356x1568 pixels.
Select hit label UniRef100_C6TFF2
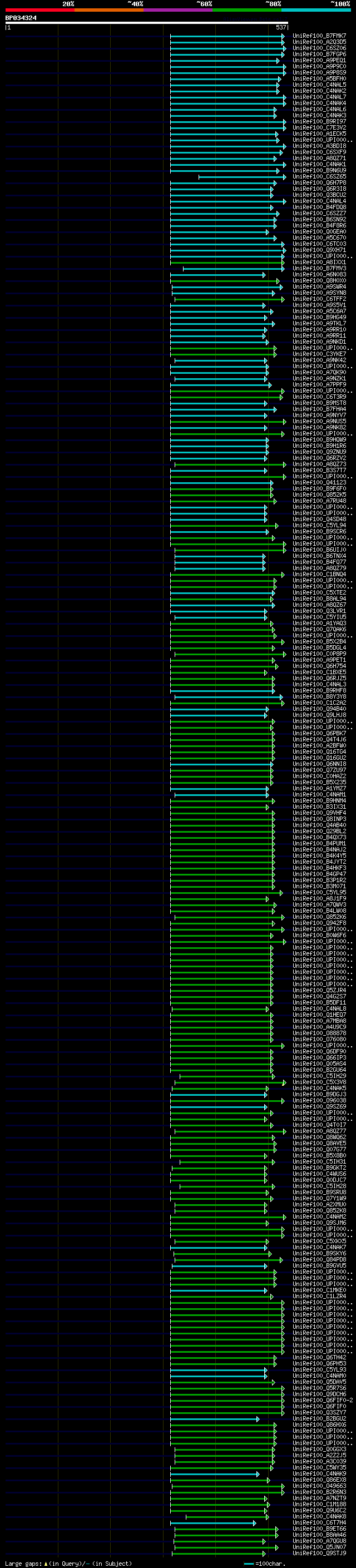[x=319, y=299]
